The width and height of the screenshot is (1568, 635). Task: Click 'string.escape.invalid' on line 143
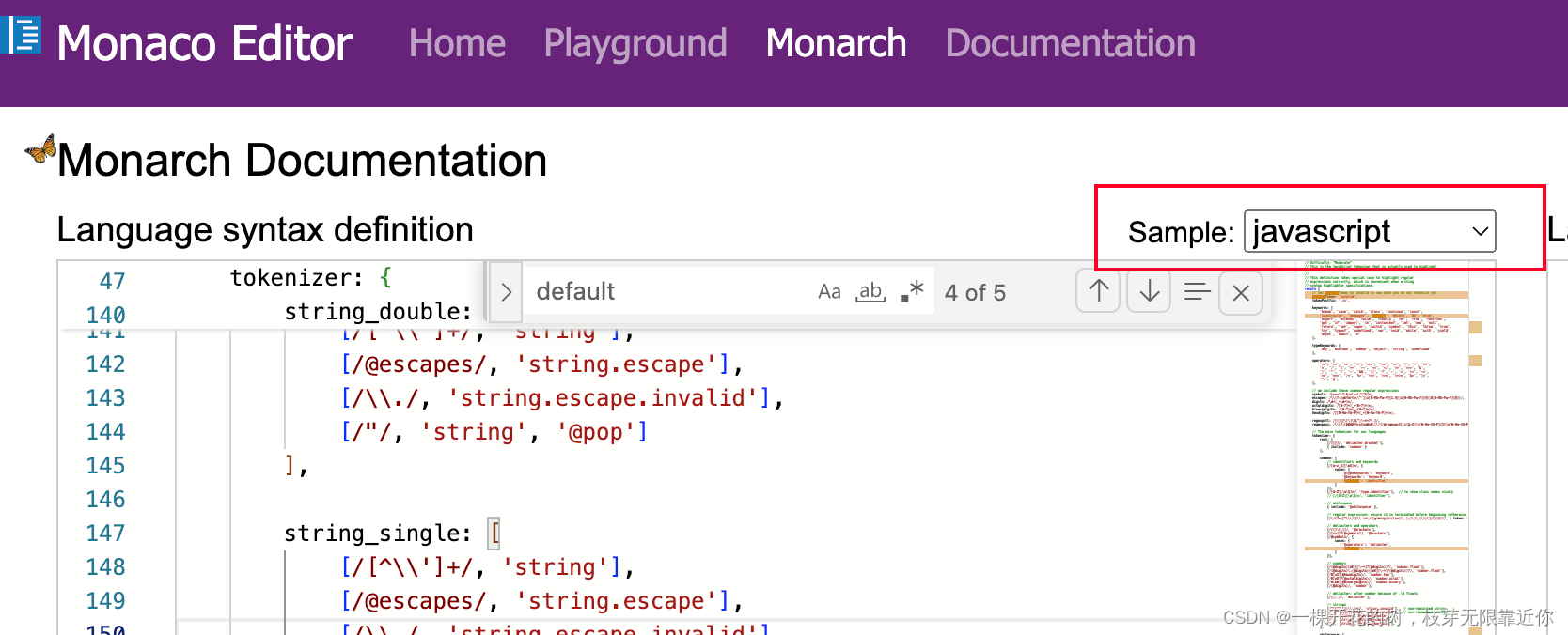click(x=609, y=398)
